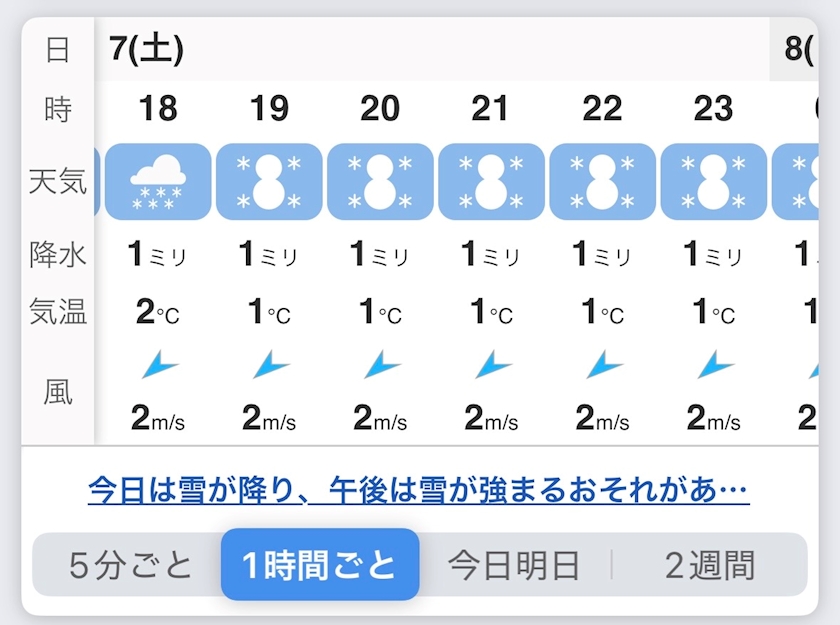
Task: Click the wind direction arrow for 23:00
Action: coord(714,366)
